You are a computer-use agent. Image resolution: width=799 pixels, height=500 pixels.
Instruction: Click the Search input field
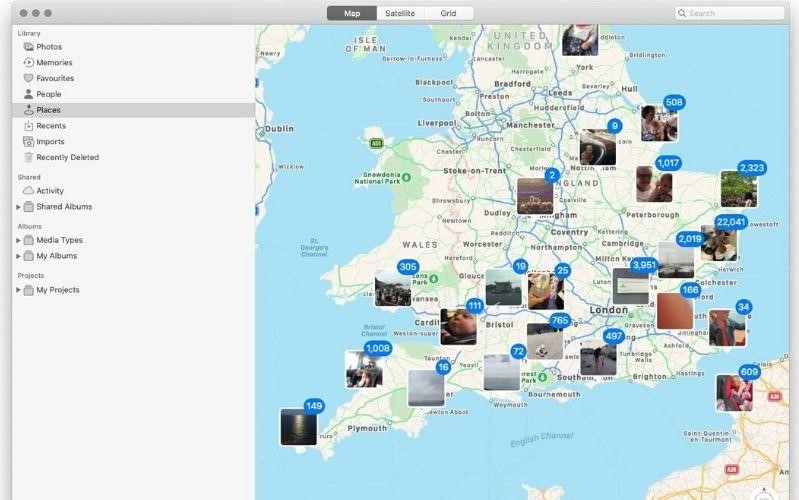click(729, 13)
